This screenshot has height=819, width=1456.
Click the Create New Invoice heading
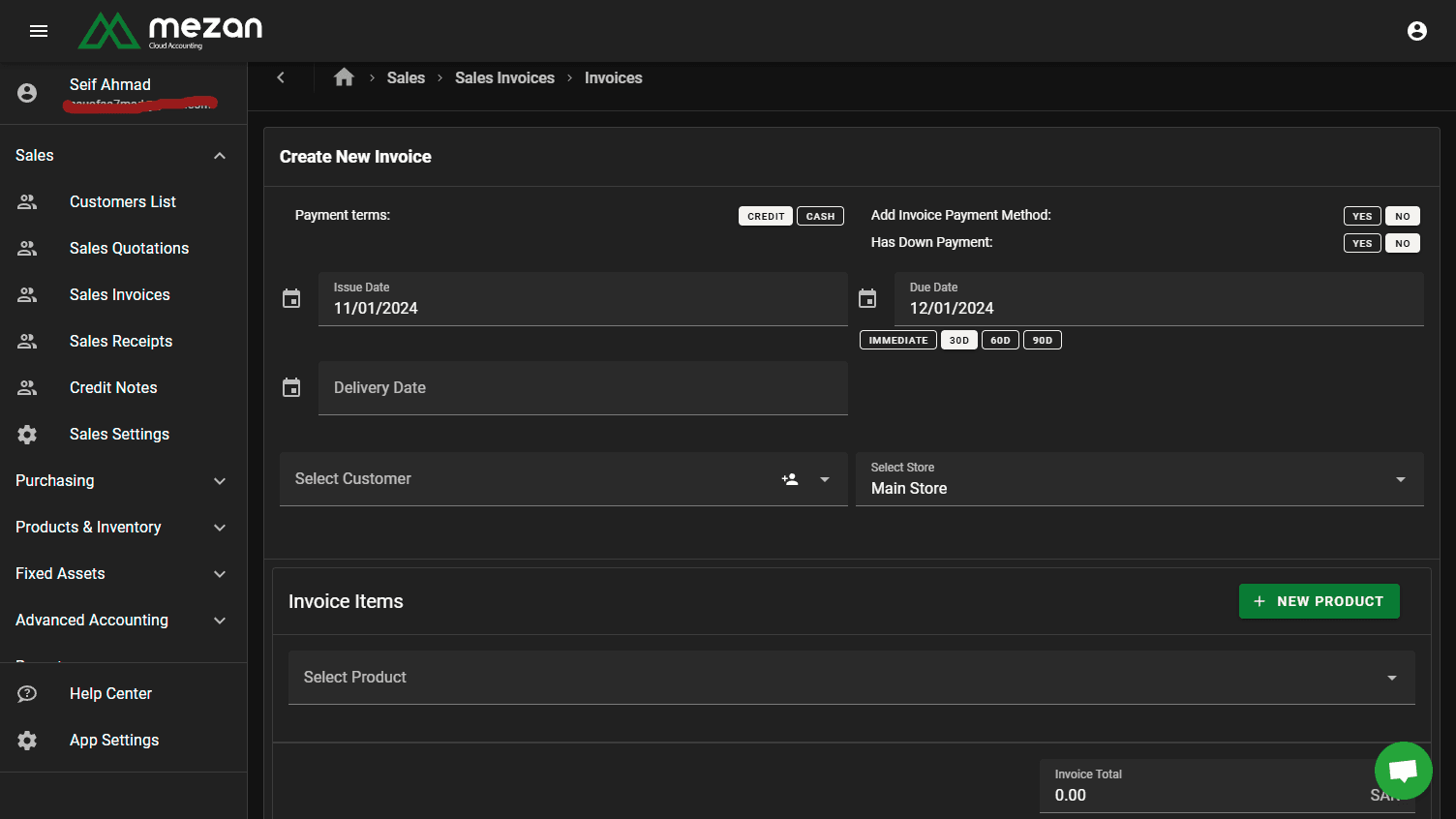point(355,157)
